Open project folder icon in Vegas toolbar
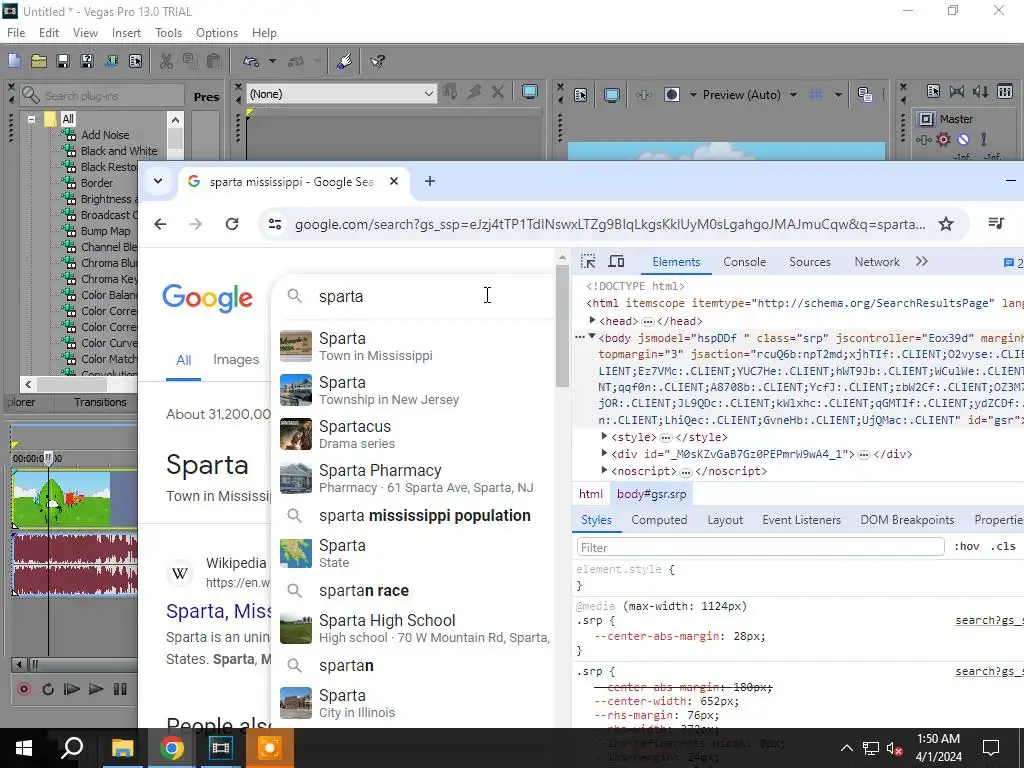 pos(39,61)
